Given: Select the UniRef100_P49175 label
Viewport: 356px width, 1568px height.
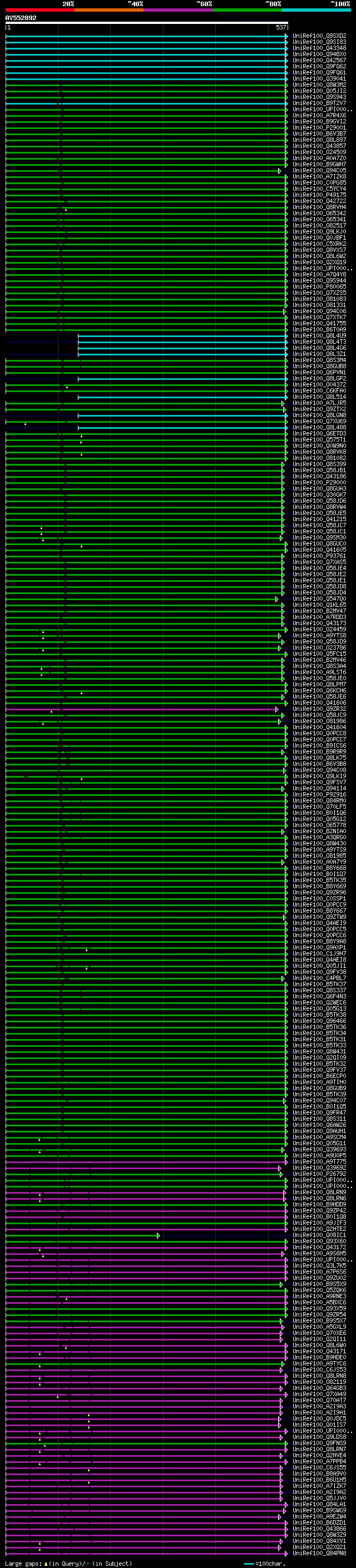Looking at the screenshot, I should (x=319, y=195).
